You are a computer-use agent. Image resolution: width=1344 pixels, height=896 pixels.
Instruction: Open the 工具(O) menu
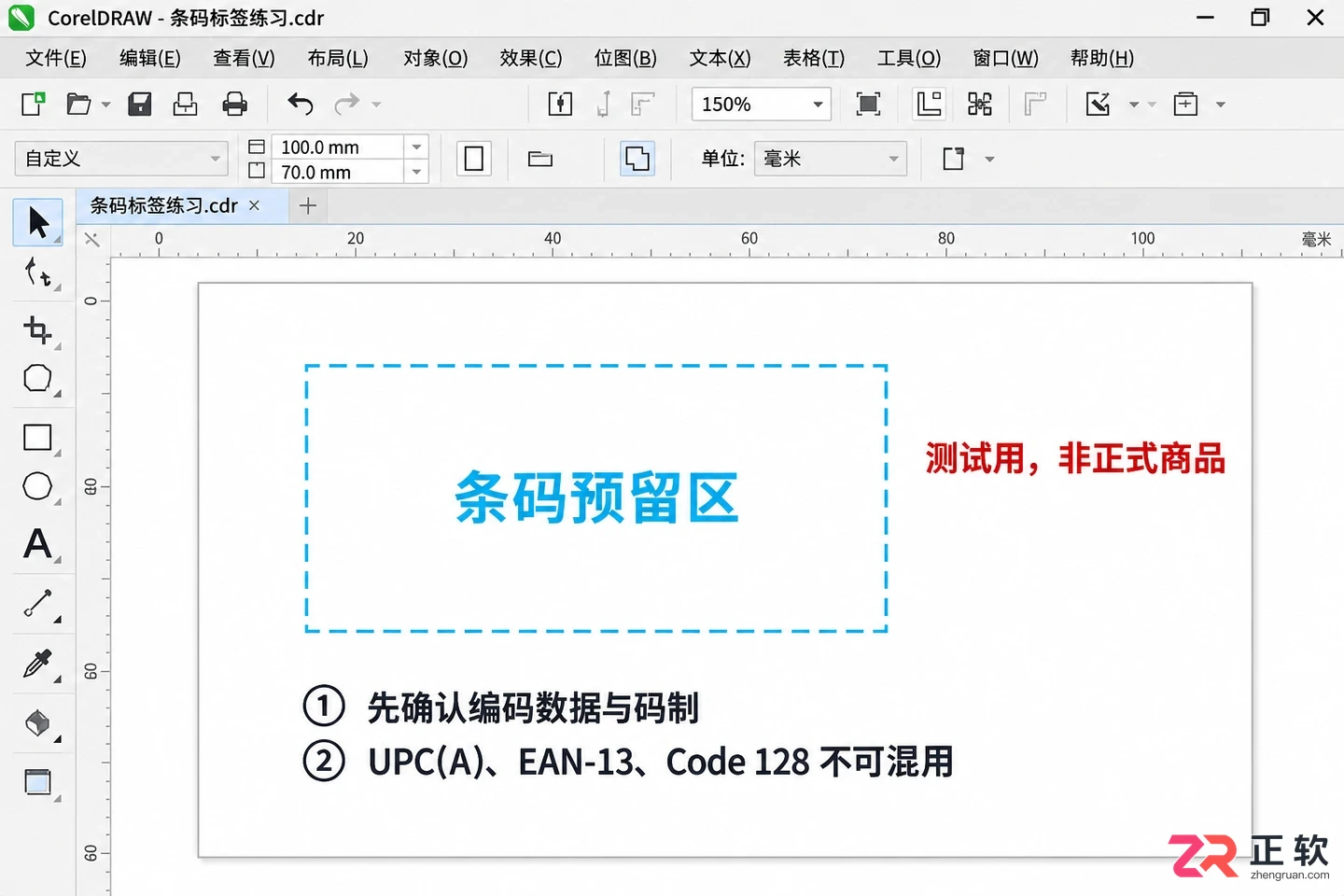(x=909, y=58)
